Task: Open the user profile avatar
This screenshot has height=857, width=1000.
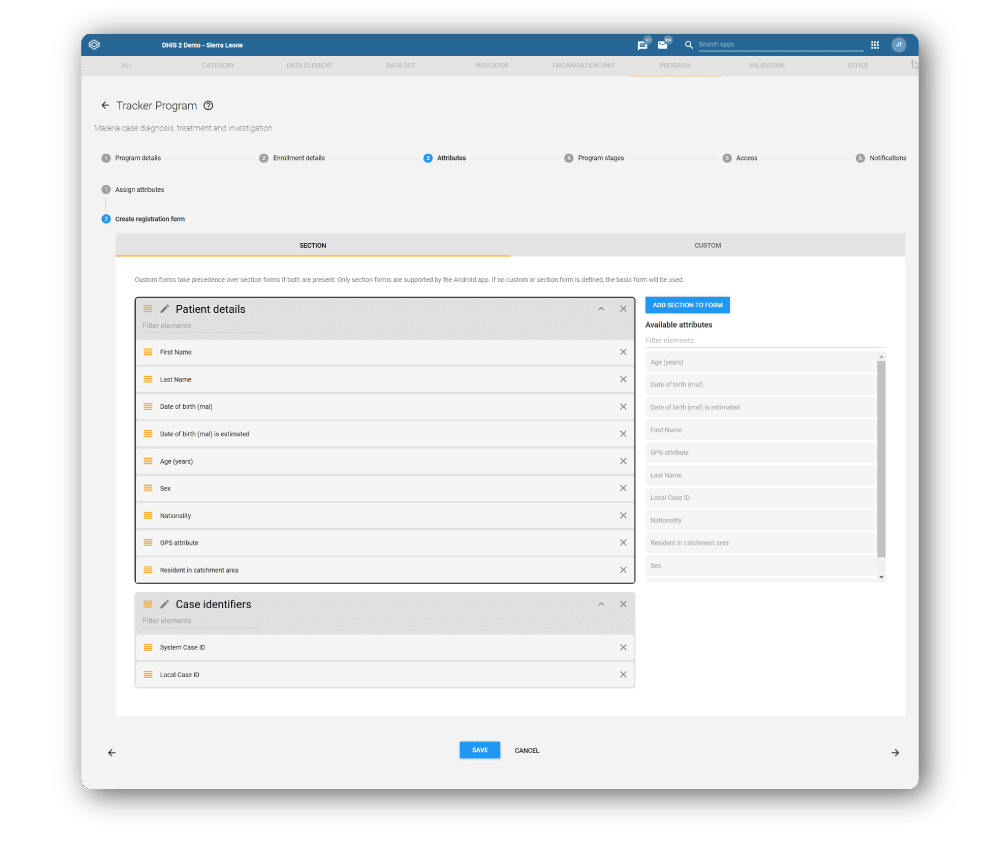Action: (x=899, y=45)
